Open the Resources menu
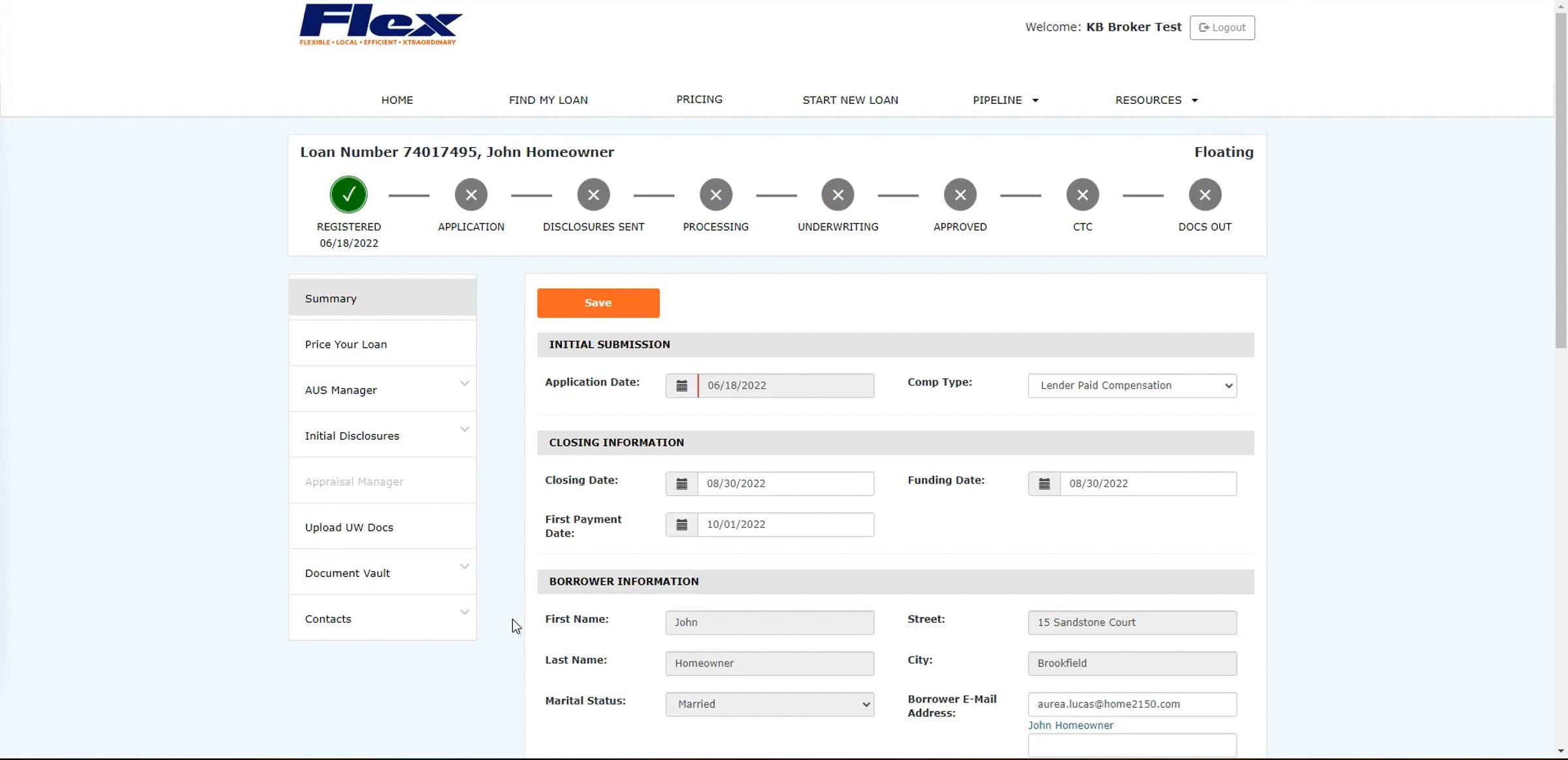 point(1156,100)
